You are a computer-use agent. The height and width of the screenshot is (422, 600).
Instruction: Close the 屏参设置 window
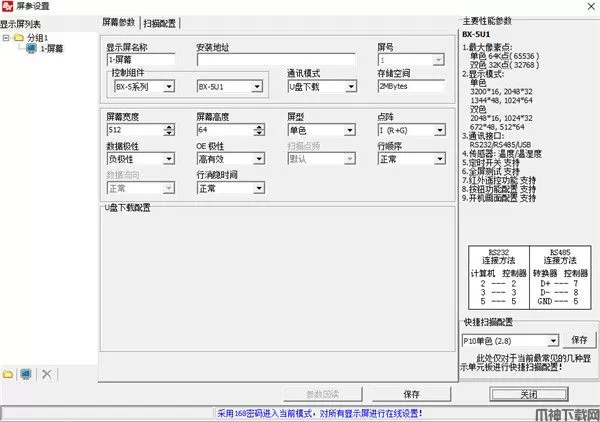(591, 6)
